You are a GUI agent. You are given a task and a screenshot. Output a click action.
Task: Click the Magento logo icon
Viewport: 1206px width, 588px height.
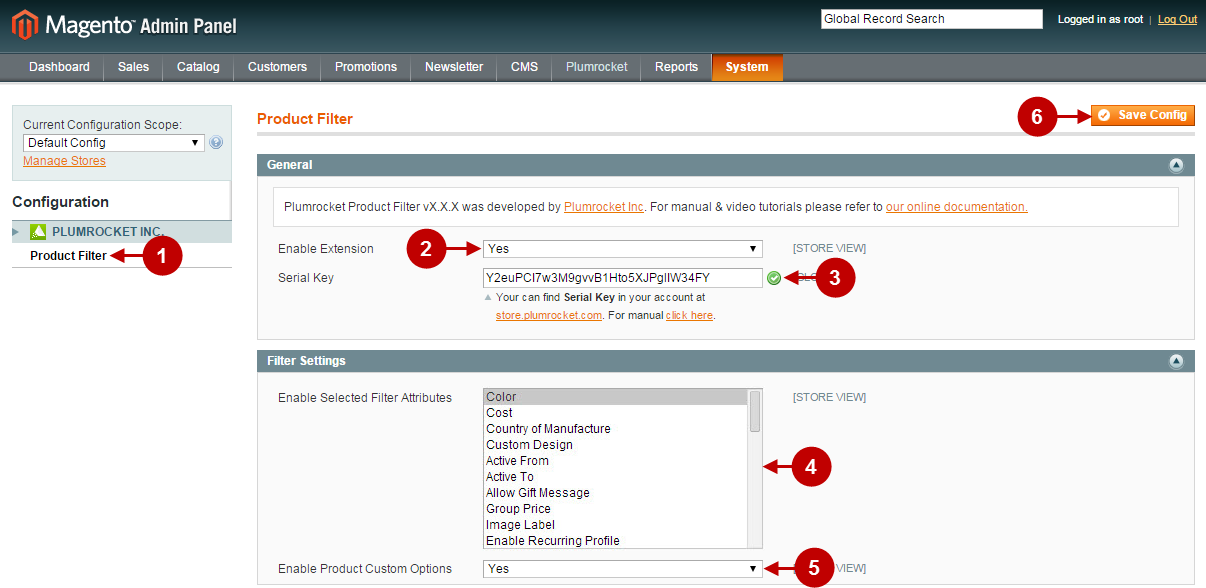coord(24,25)
